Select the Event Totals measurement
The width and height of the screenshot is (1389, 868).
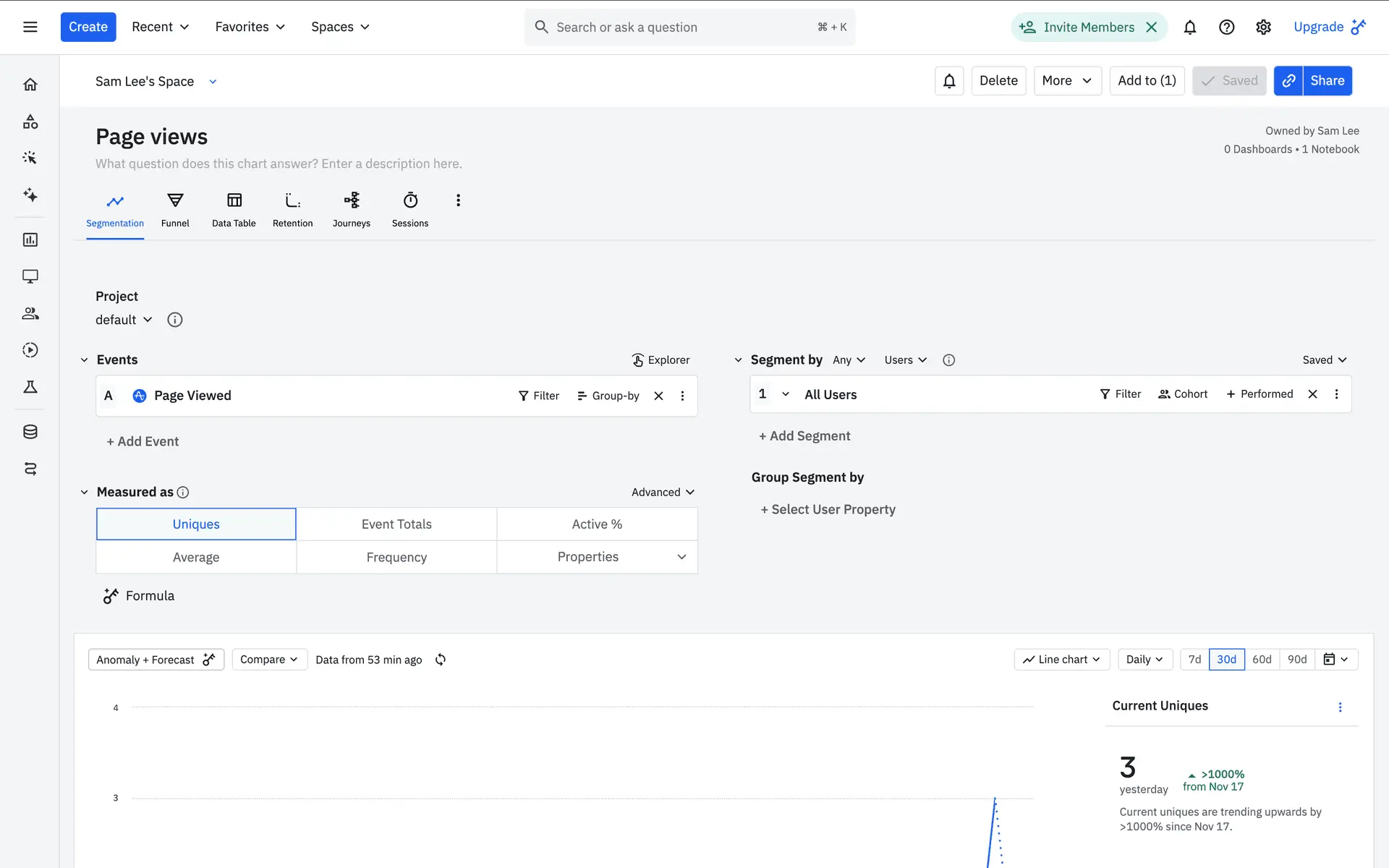click(x=396, y=524)
